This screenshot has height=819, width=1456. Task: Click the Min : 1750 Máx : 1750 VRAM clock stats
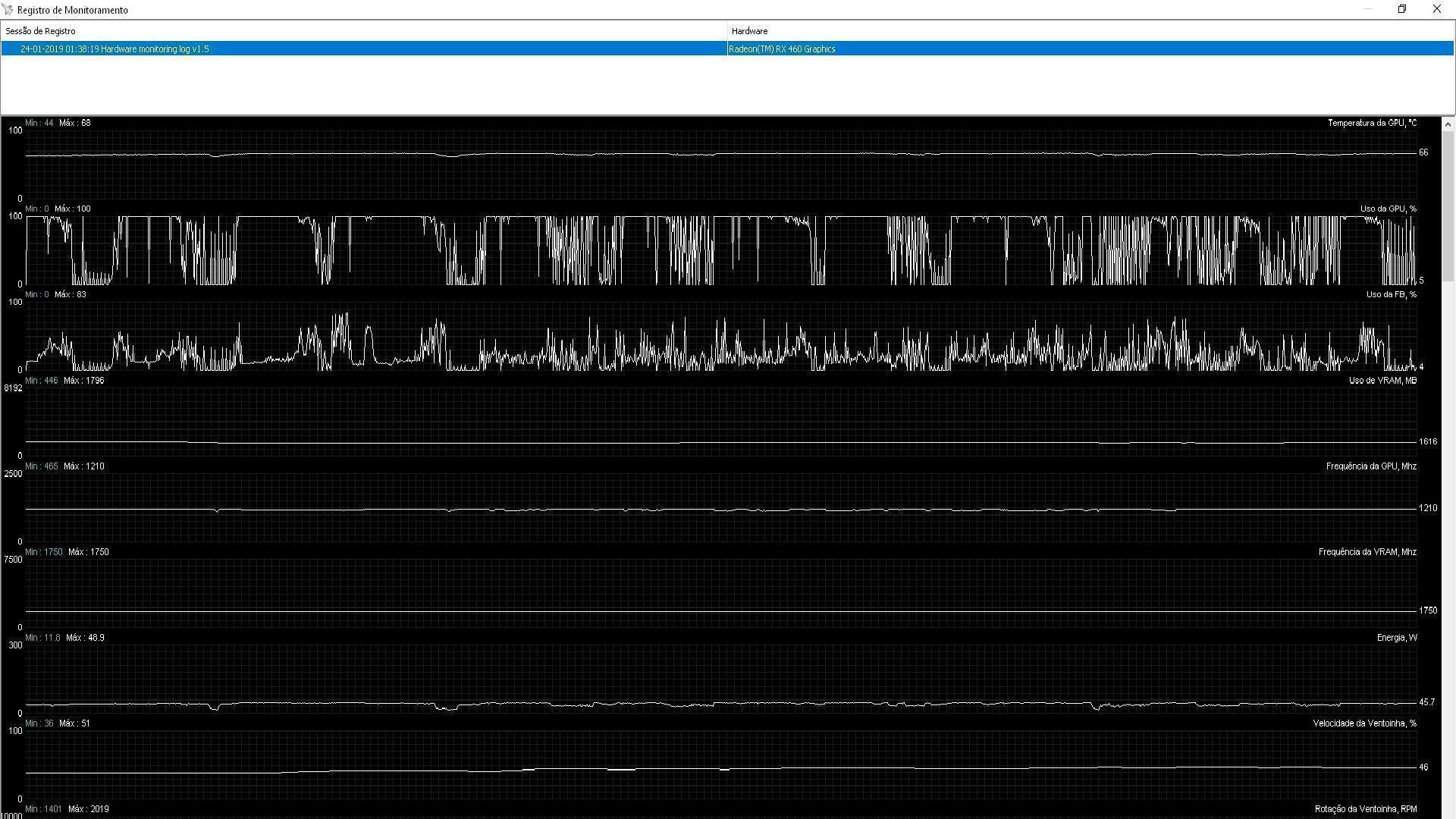pyautogui.click(x=67, y=552)
